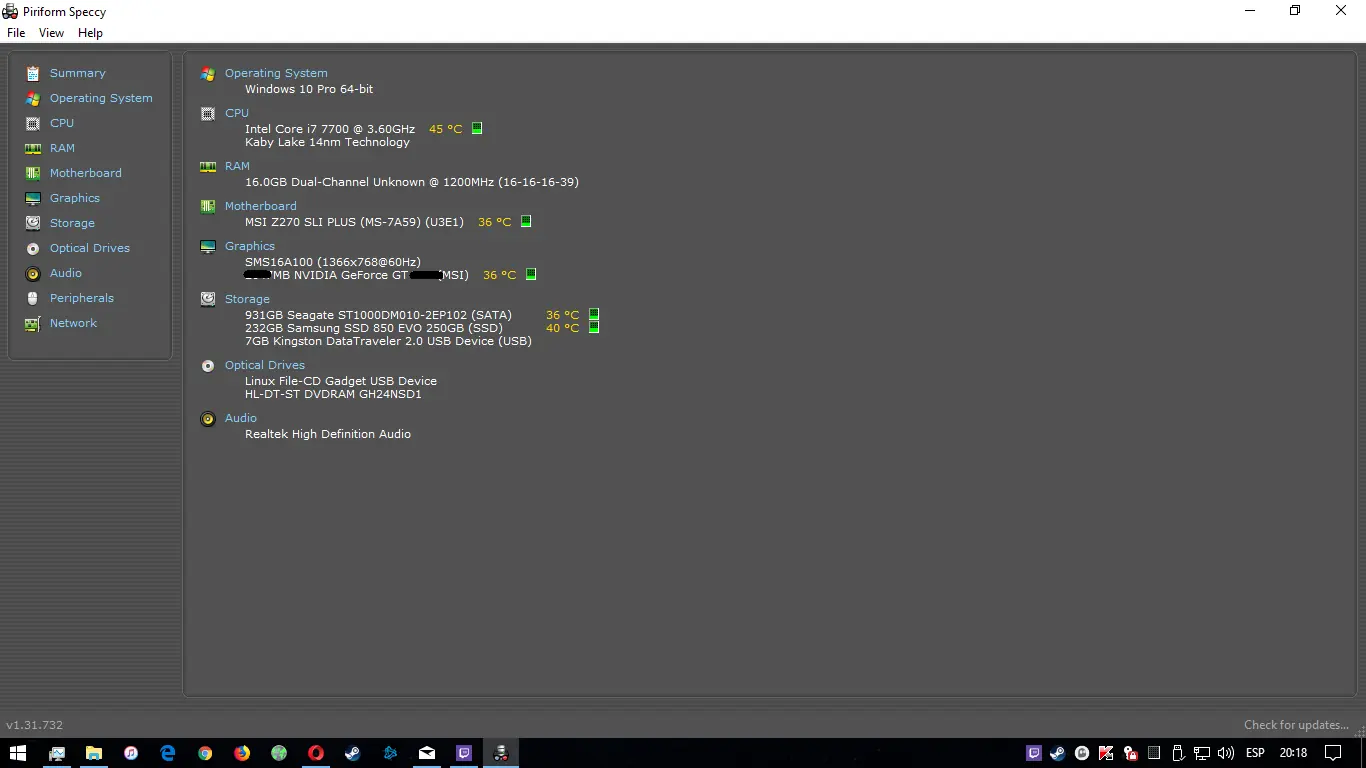Open File Explorer from the taskbar
This screenshot has height=768, width=1366.
point(93,753)
